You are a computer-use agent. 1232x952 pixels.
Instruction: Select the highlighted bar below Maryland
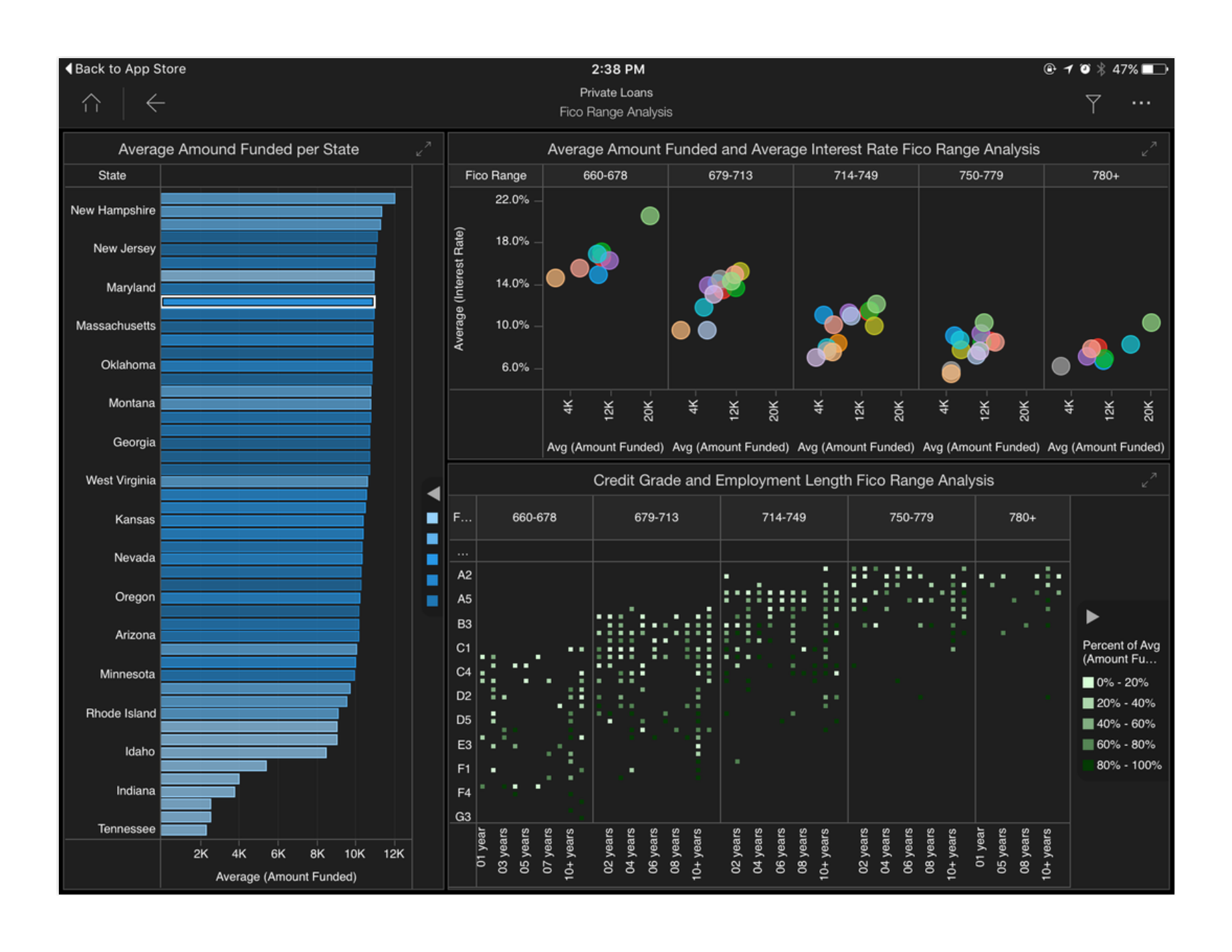coord(268,302)
